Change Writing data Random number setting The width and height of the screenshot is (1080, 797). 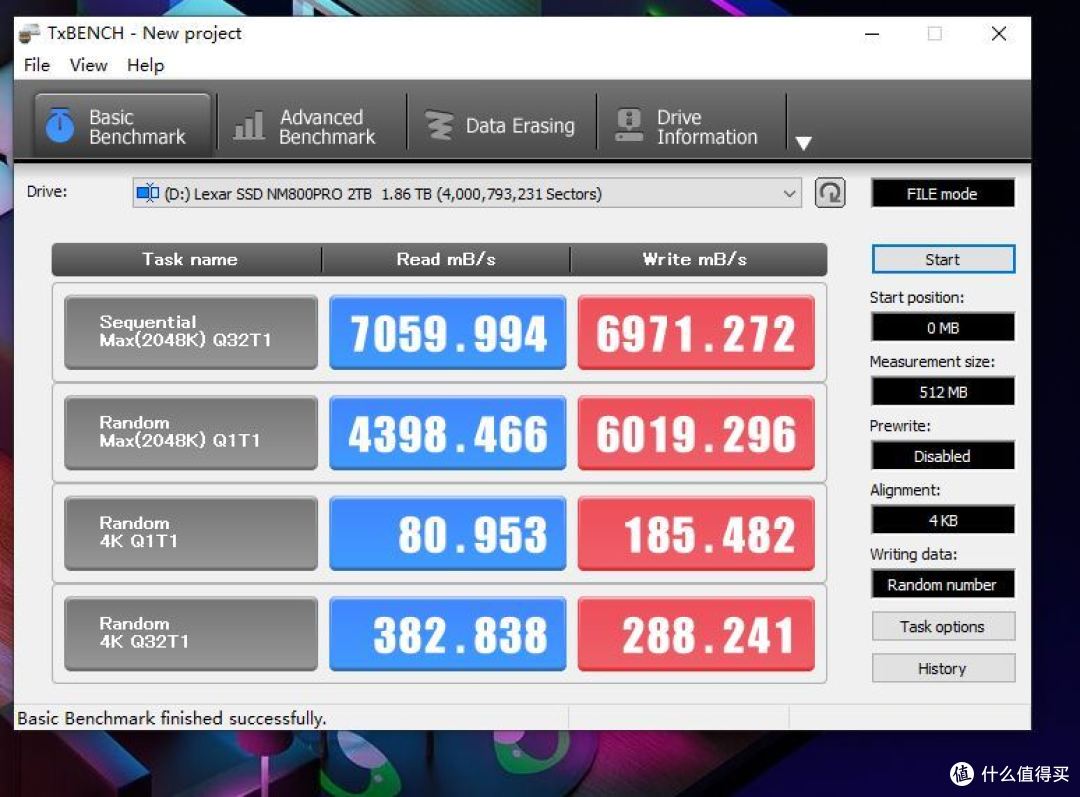coord(943,584)
